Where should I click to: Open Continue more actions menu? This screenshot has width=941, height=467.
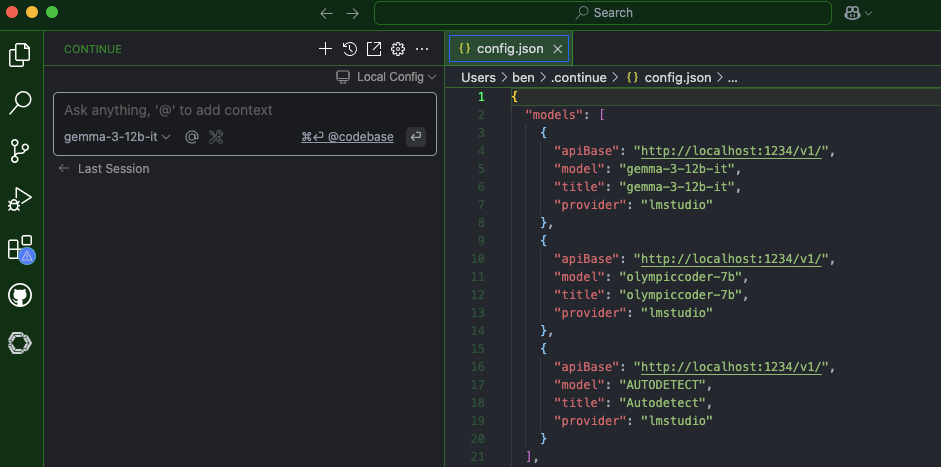[422, 49]
